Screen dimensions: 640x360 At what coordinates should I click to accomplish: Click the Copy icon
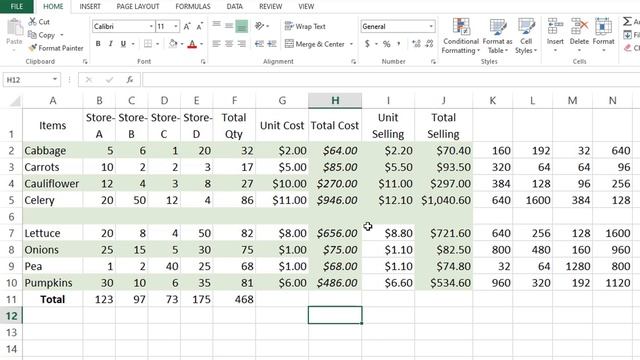tap(32, 35)
